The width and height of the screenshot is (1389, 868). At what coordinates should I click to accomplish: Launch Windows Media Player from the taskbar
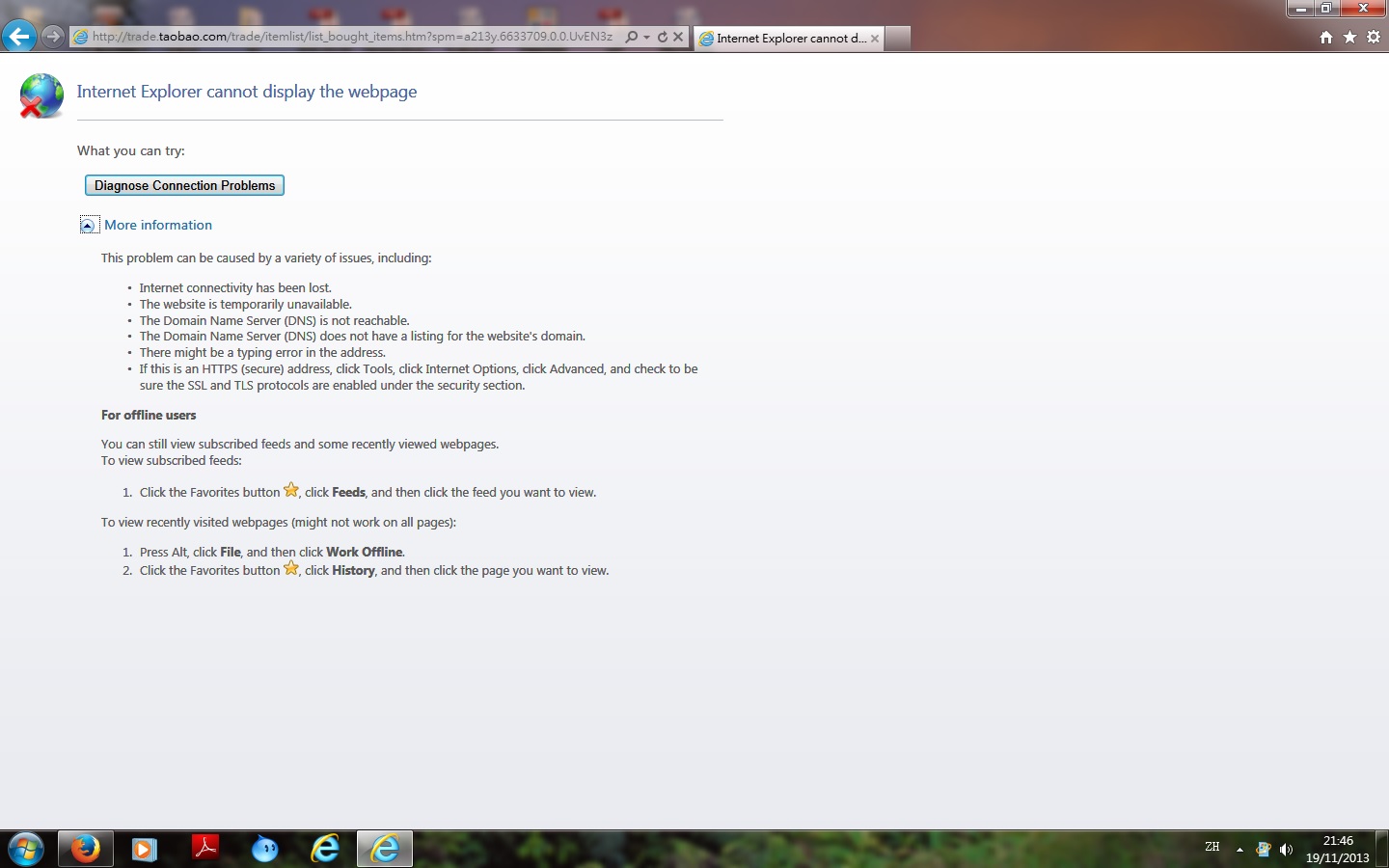(145, 849)
